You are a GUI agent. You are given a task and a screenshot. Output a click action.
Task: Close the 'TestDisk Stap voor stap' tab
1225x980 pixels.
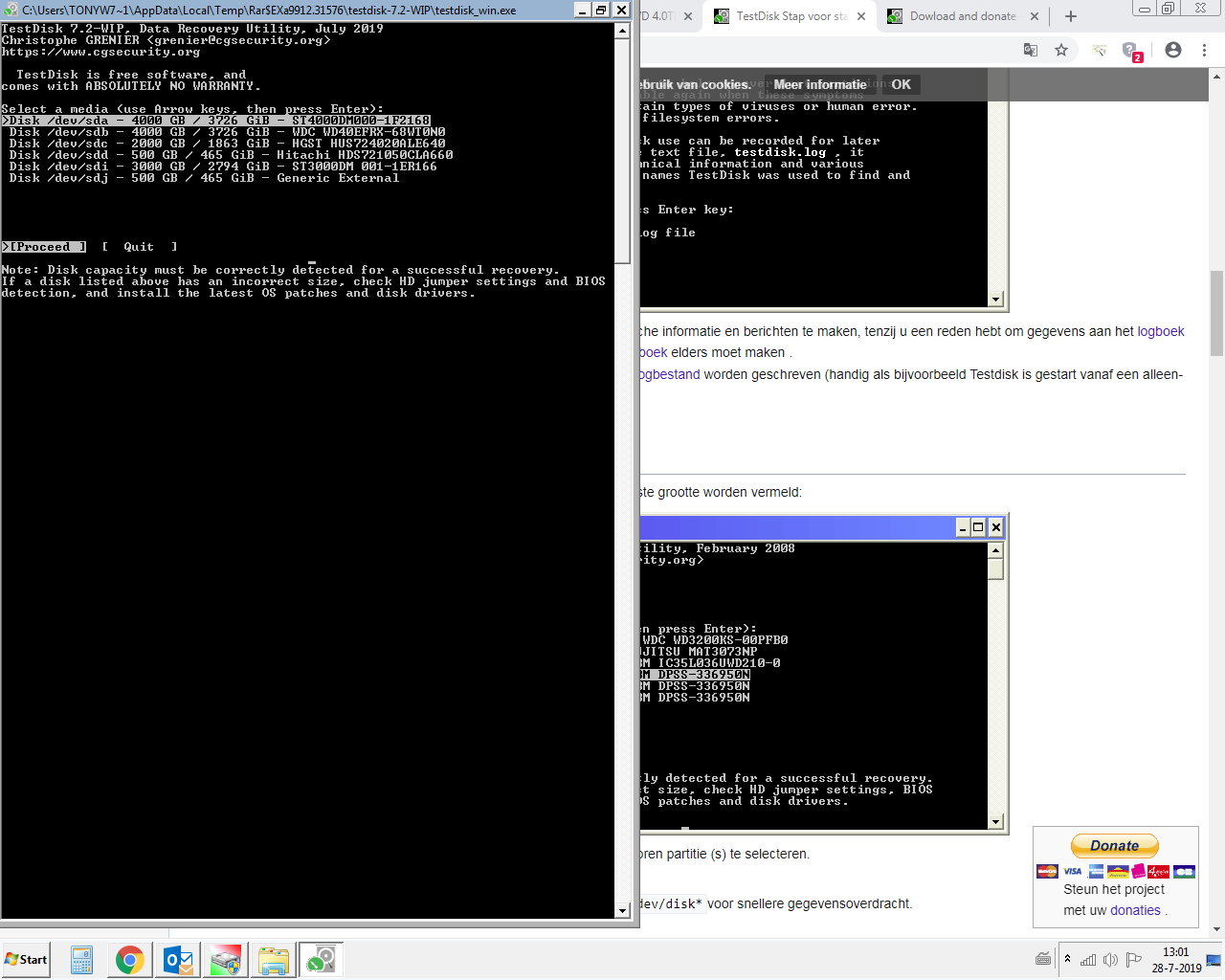pos(861,16)
